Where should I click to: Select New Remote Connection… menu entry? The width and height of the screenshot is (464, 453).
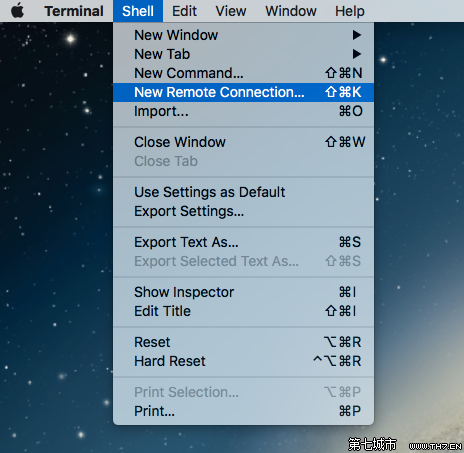[243, 92]
